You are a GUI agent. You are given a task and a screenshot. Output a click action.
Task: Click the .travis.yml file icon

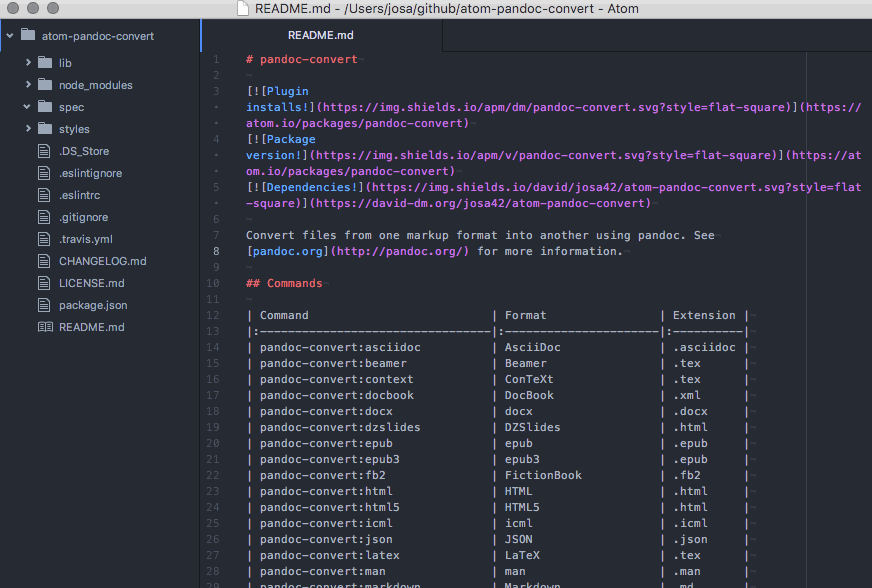click(44, 239)
